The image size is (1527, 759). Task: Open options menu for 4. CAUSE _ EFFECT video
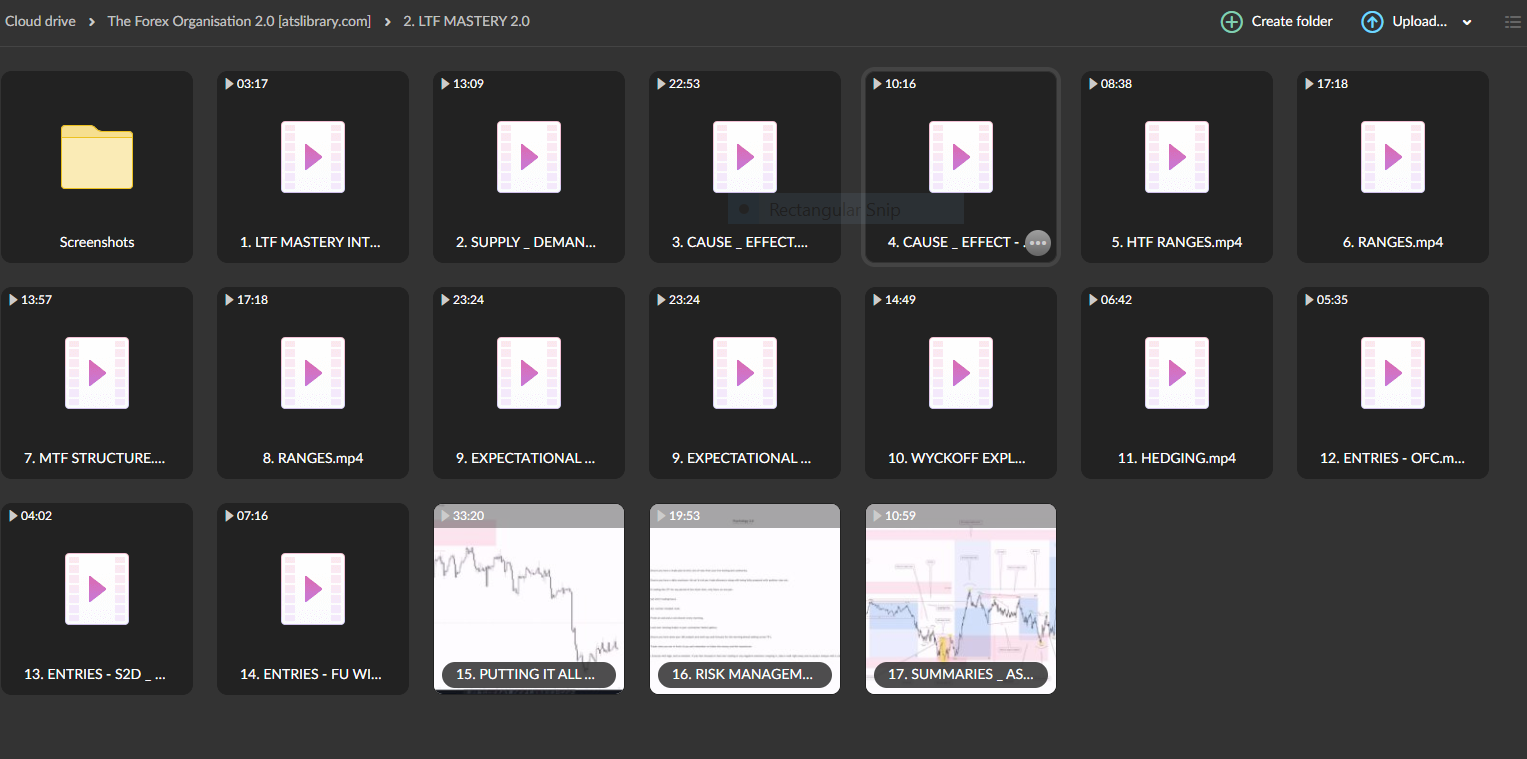(x=1038, y=243)
